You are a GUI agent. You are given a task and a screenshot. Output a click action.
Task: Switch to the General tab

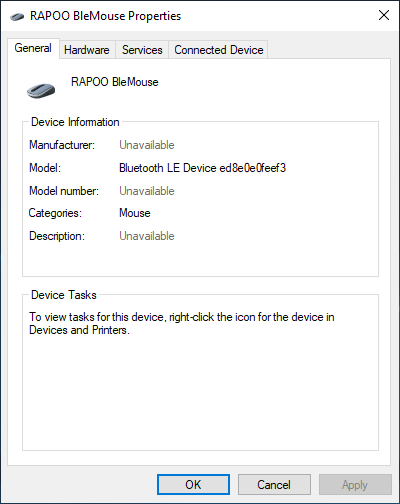tap(33, 48)
